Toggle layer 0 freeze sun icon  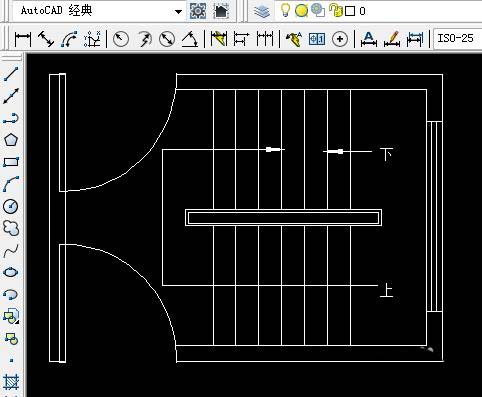(301, 11)
